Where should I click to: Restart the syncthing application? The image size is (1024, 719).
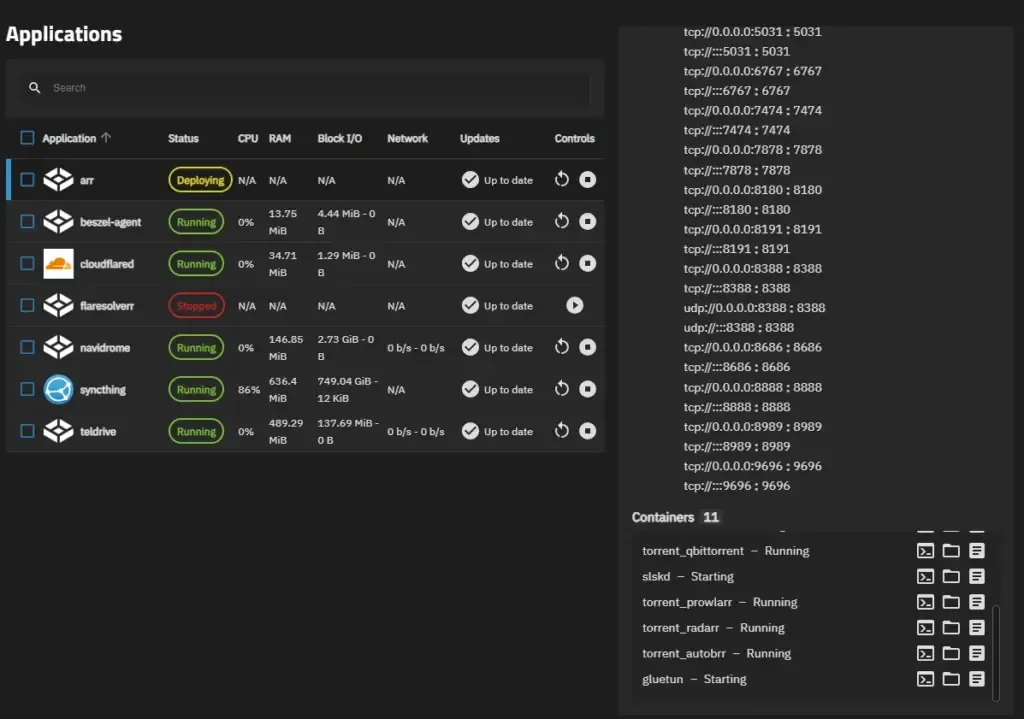click(x=561, y=389)
